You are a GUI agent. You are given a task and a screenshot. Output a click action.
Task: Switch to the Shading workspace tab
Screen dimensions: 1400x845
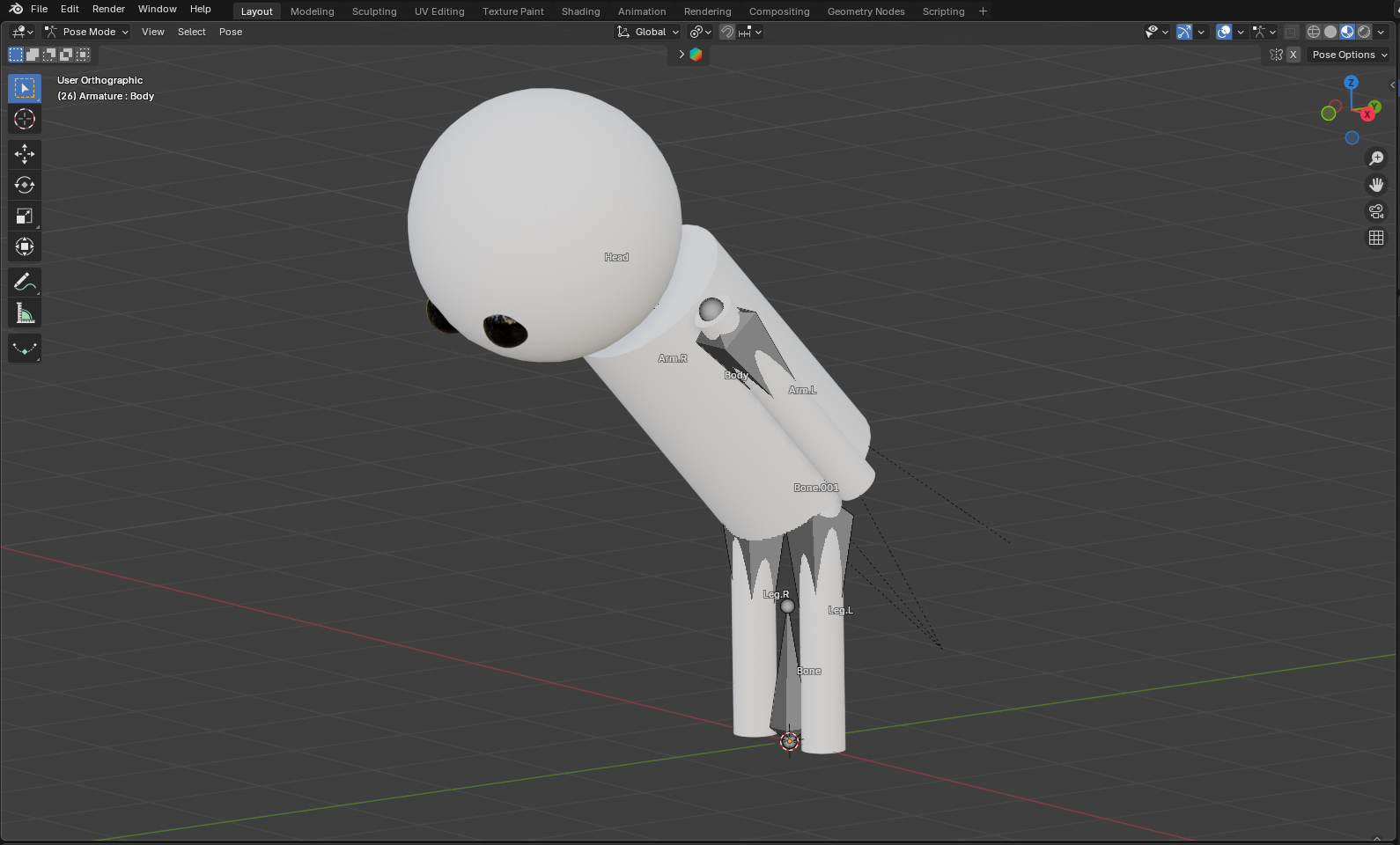pos(581,11)
